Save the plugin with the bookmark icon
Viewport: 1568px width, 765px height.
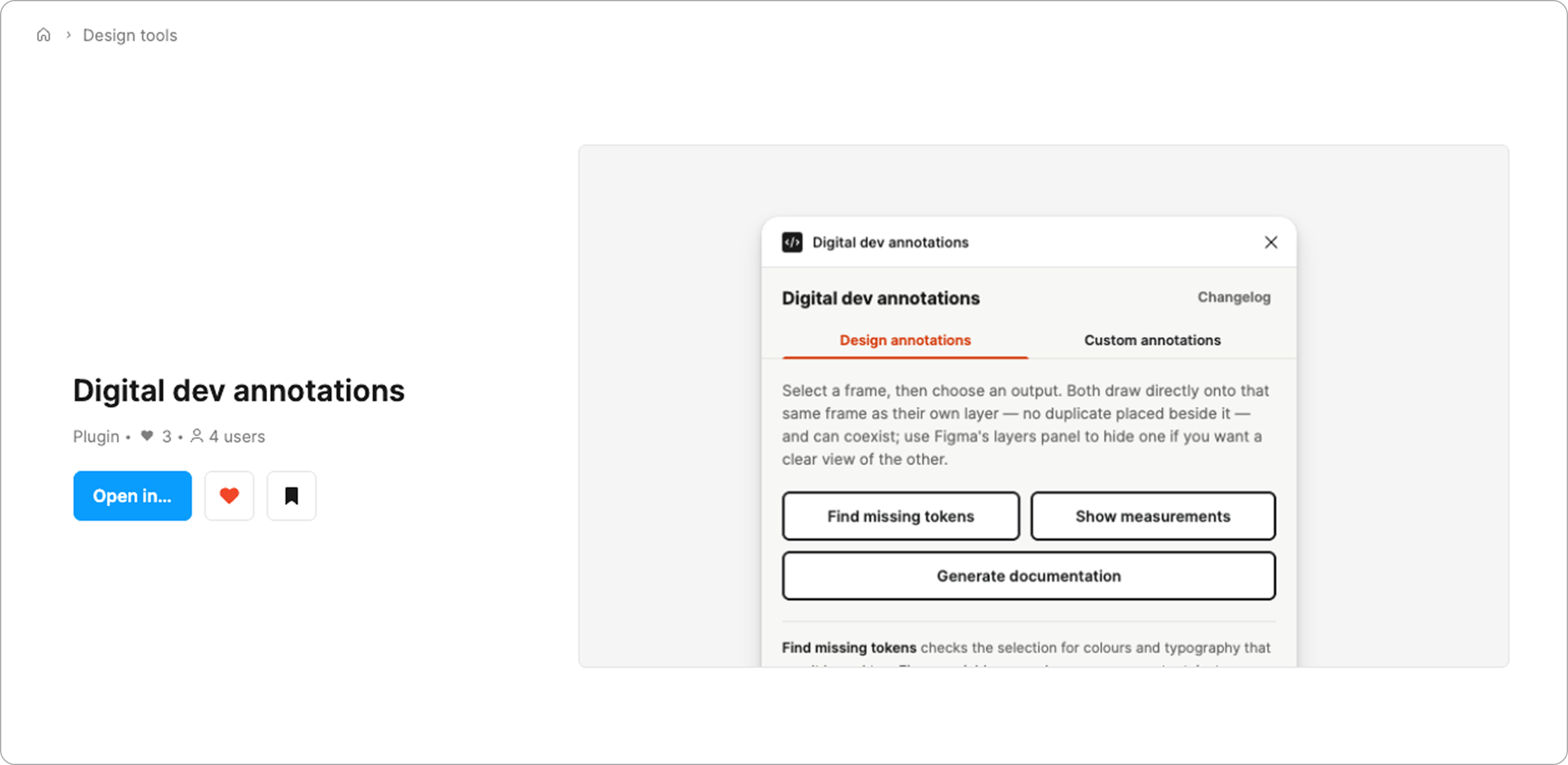tap(292, 496)
